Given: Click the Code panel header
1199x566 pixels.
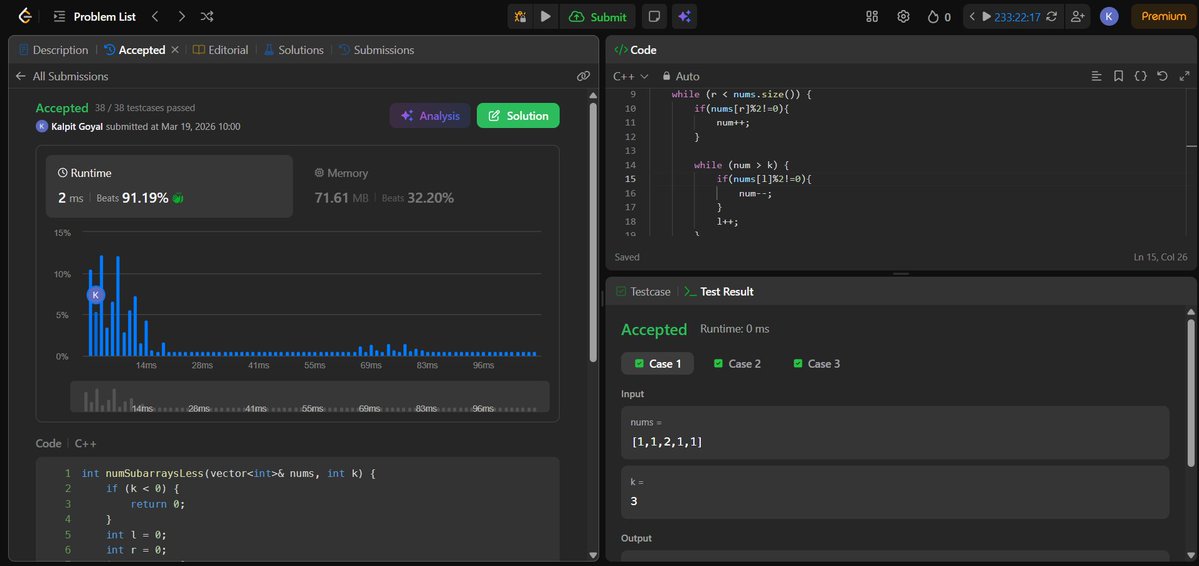Looking at the screenshot, I should 635,50.
